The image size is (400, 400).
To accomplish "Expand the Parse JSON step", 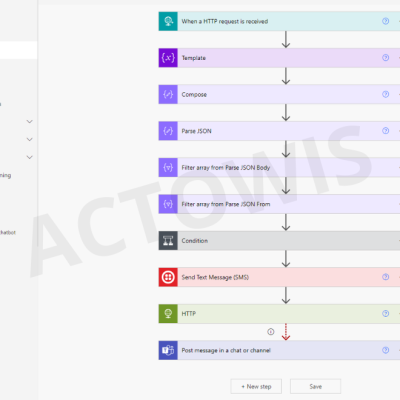I will coord(279,131).
